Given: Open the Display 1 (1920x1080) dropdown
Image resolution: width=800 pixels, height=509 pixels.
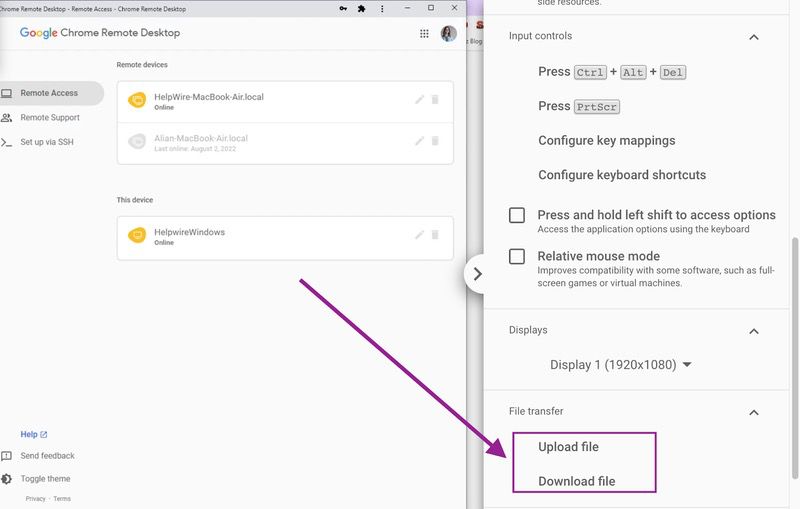Looking at the screenshot, I should [x=621, y=365].
